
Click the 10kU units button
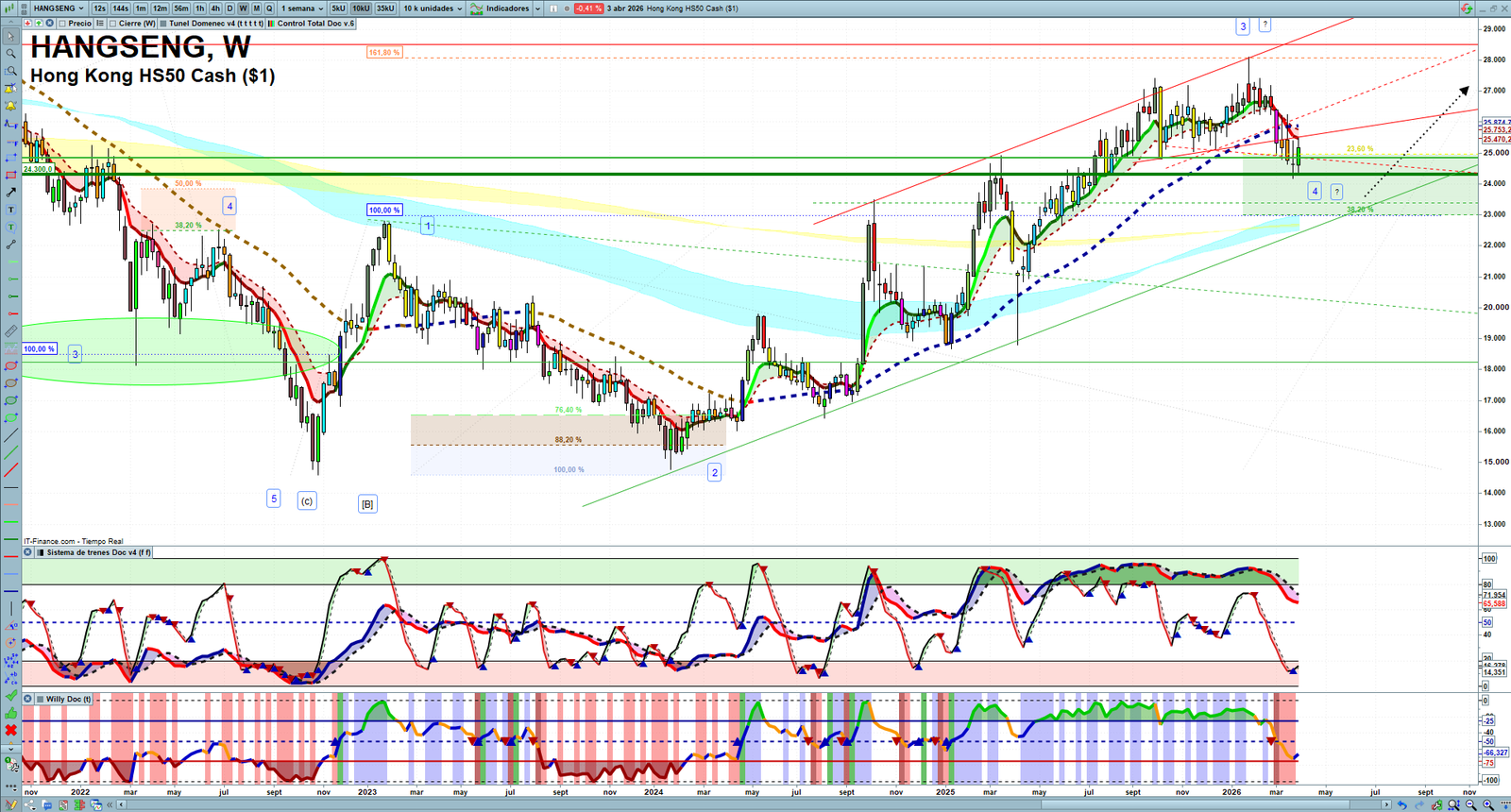(362, 8)
